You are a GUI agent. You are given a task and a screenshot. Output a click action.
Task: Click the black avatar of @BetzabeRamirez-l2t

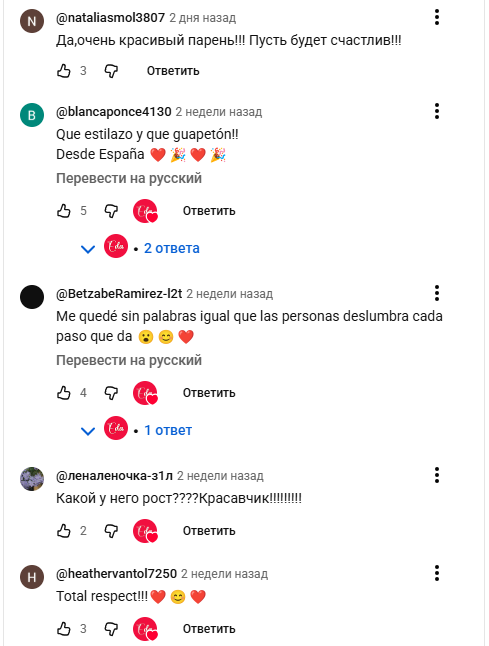tap(32, 297)
